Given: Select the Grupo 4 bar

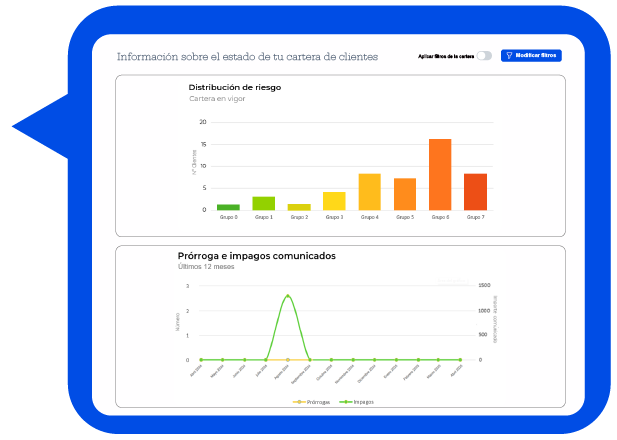Looking at the screenshot, I should 369,192.
